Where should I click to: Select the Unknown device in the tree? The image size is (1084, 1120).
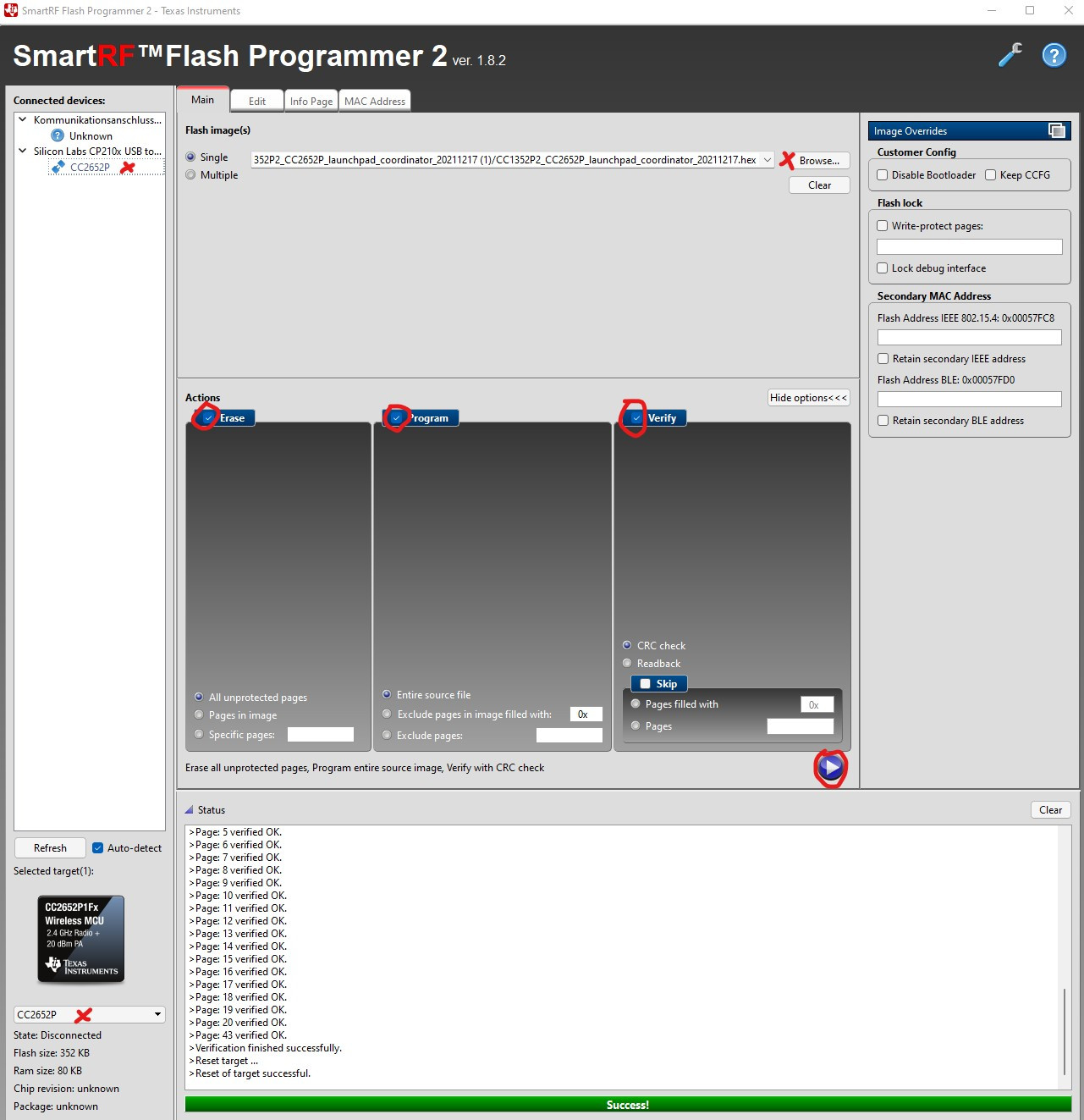(x=91, y=135)
